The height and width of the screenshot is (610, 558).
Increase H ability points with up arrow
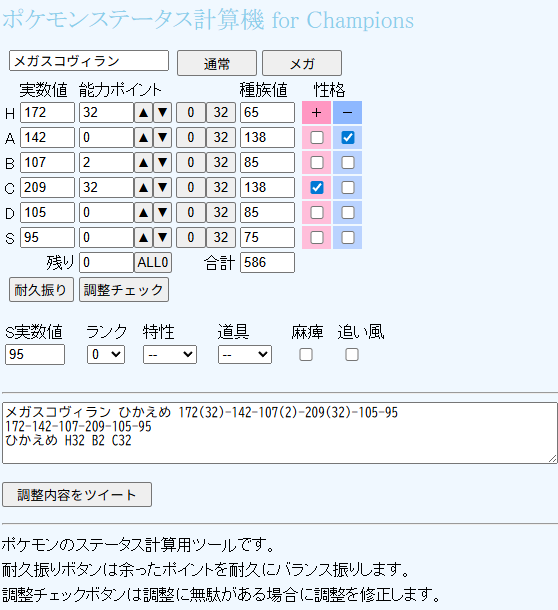point(143,112)
